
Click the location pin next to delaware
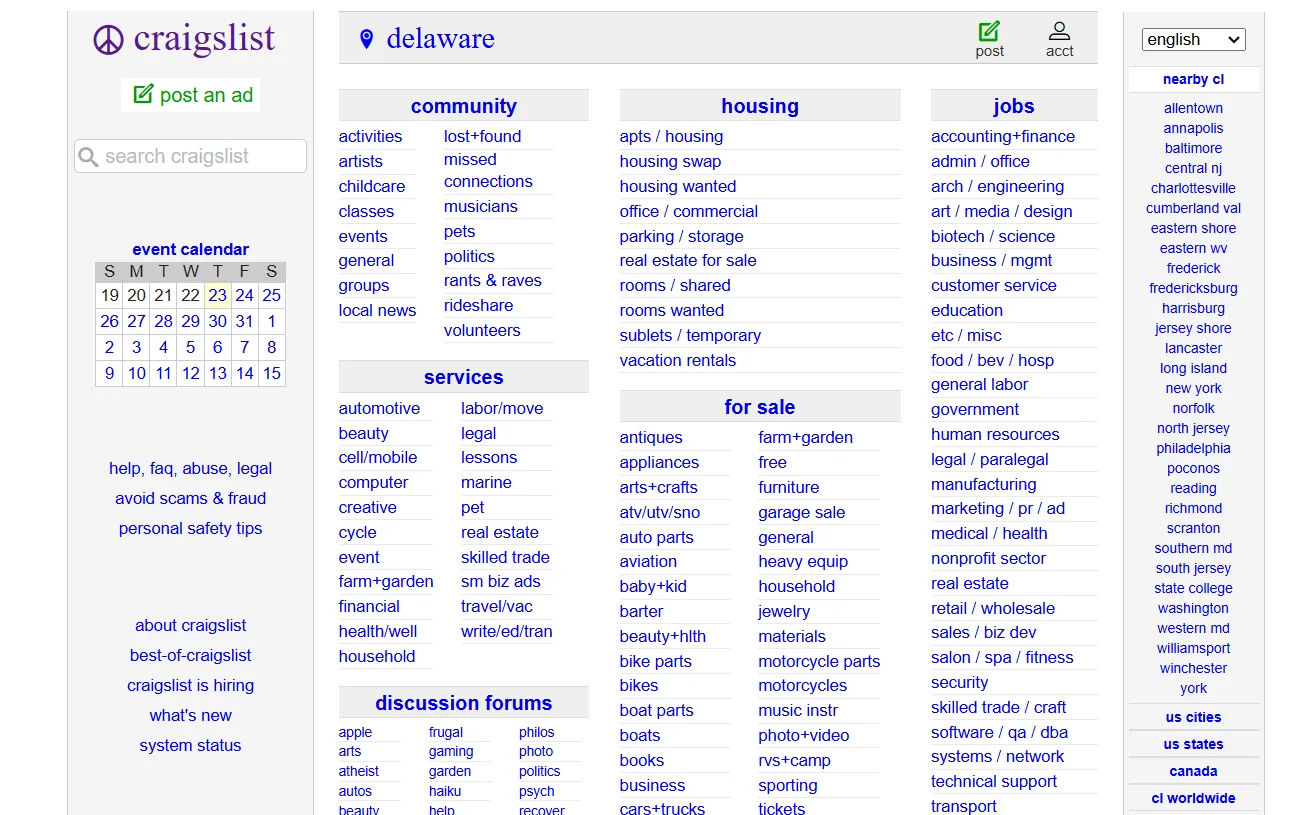tap(366, 39)
